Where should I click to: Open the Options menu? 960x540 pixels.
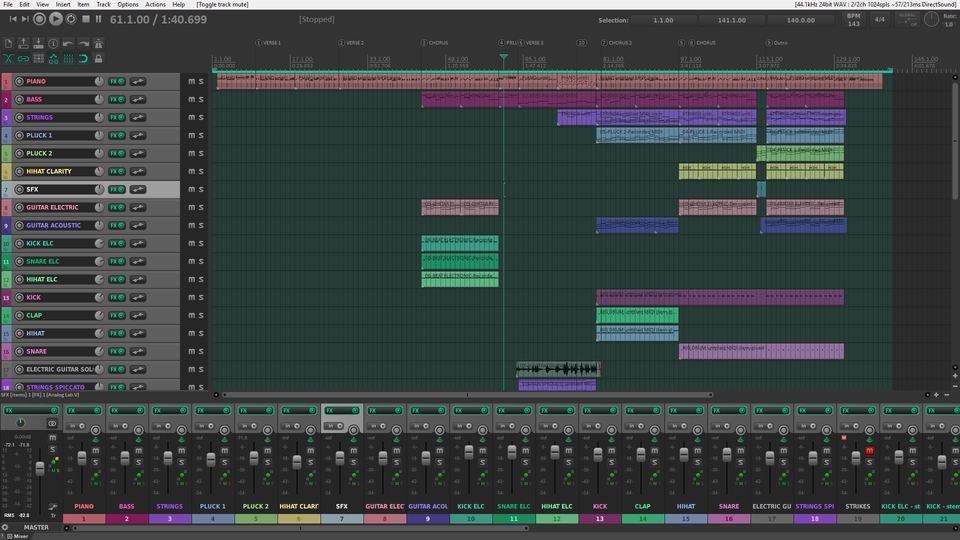(128, 4)
